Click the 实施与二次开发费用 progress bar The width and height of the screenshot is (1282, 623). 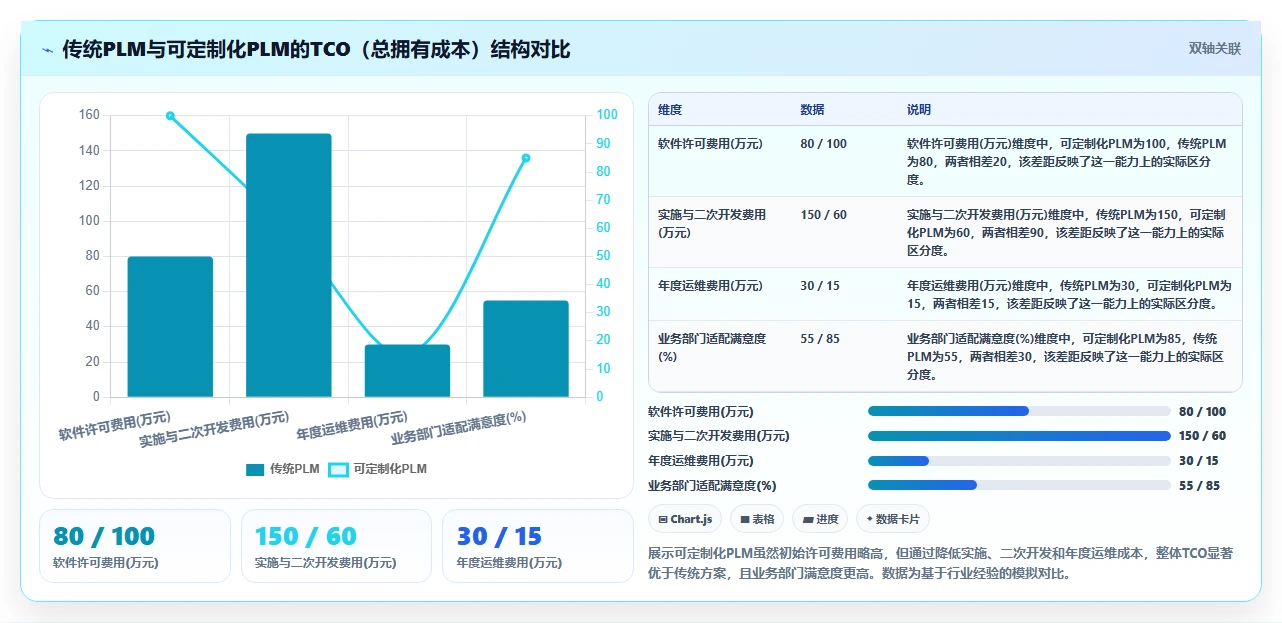point(1019,436)
